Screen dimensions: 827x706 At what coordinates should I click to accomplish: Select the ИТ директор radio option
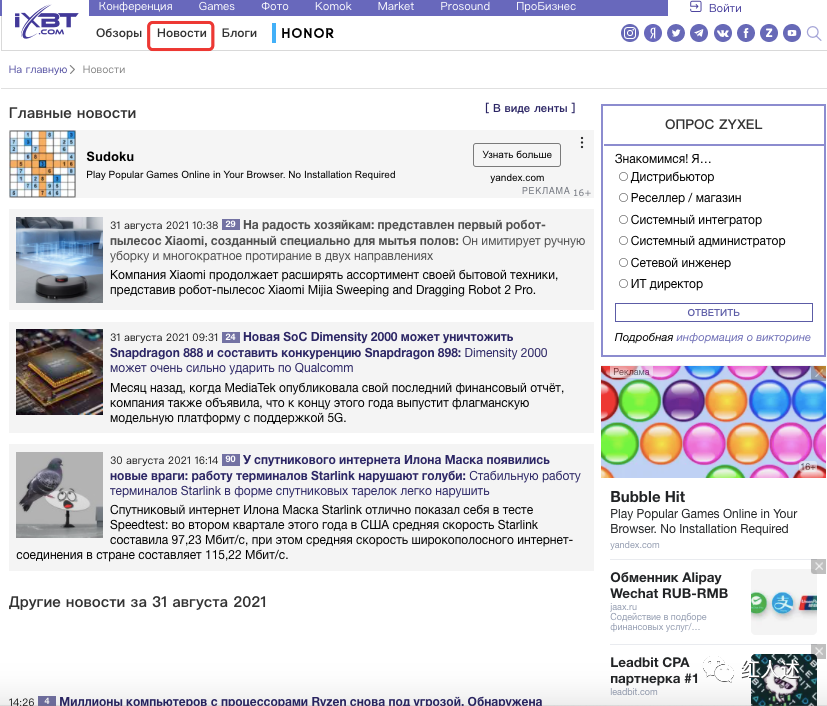pos(623,284)
